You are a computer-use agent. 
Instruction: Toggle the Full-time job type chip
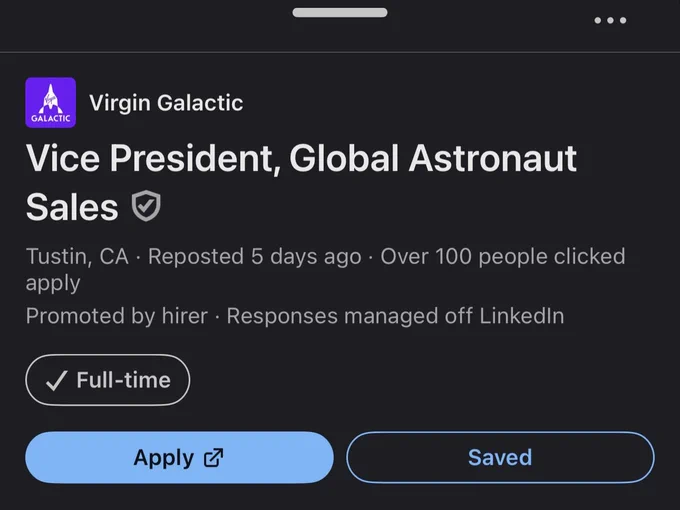[x=108, y=380]
